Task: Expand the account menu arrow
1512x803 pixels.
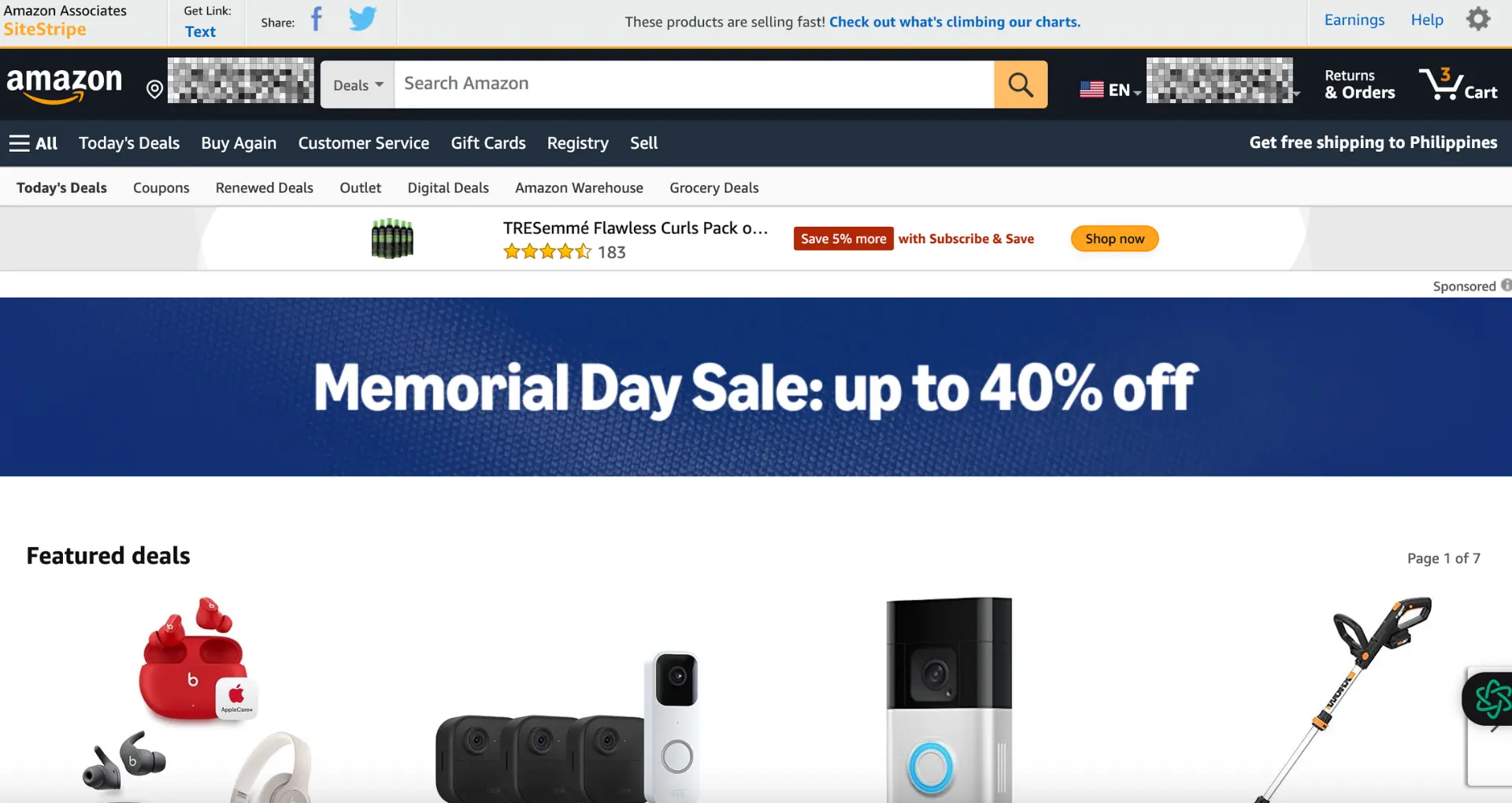Action: (1296, 94)
